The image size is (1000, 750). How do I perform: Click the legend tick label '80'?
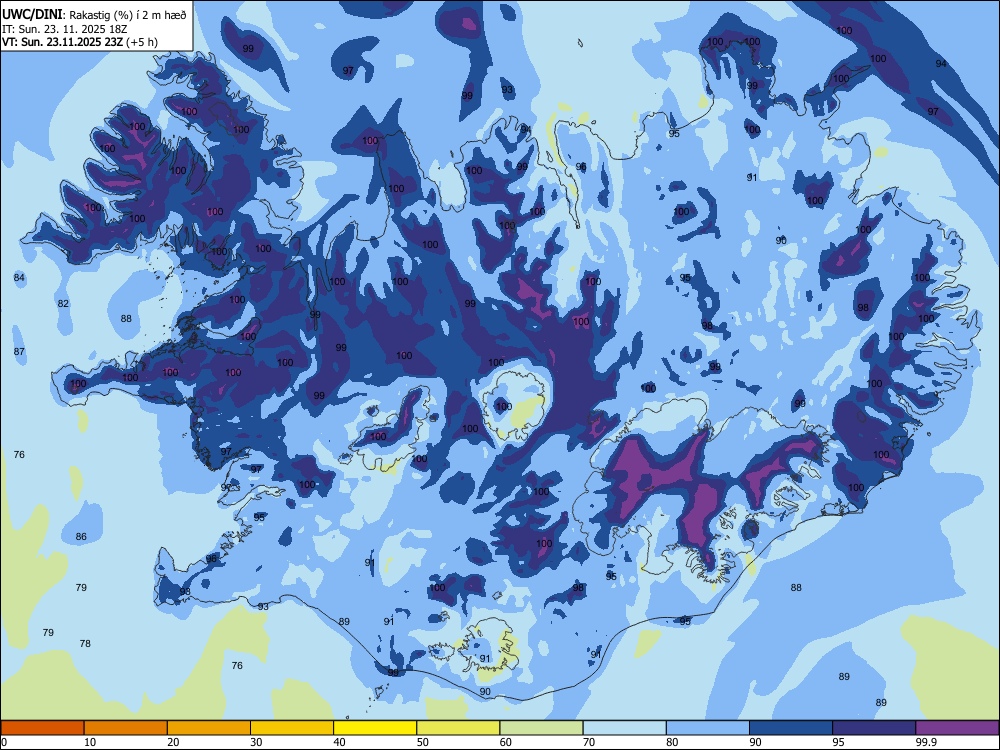click(x=672, y=742)
